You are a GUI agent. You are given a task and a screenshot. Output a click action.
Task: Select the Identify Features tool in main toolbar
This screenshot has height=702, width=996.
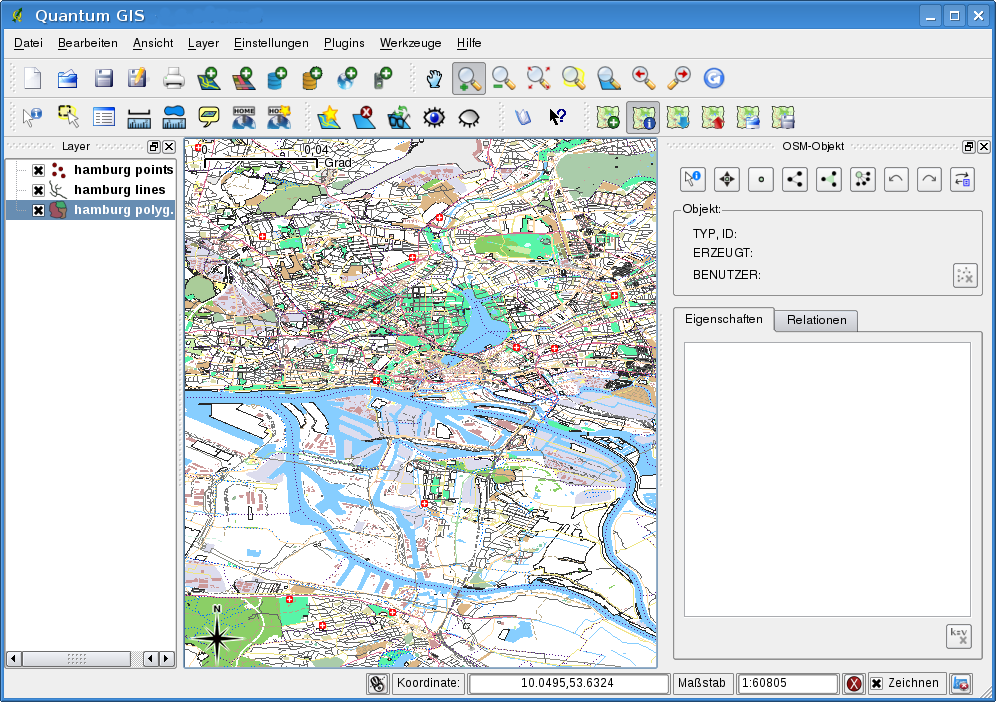point(32,117)
